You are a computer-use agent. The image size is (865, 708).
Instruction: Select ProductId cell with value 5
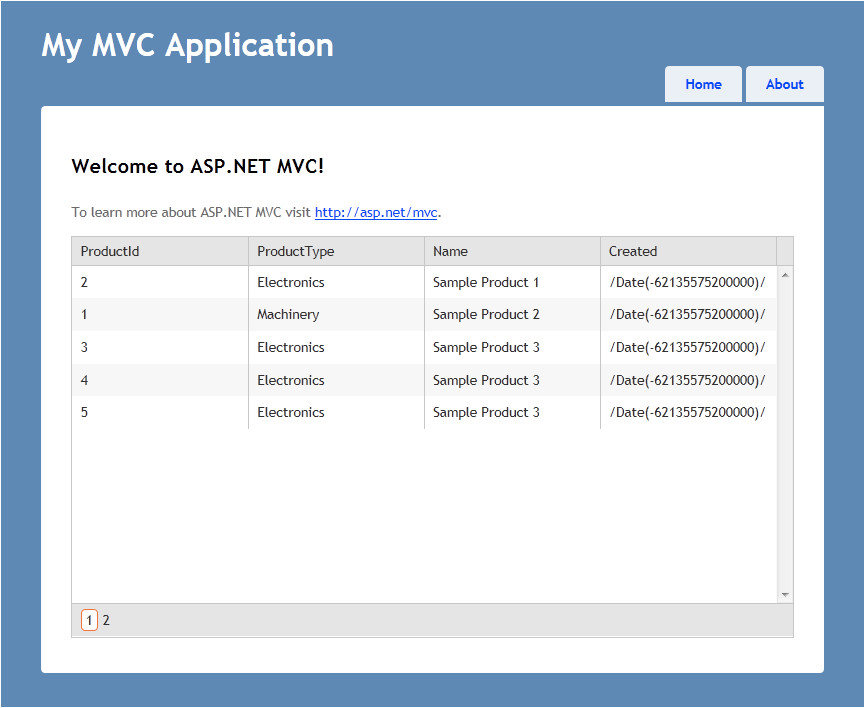[x=160, y=412]
